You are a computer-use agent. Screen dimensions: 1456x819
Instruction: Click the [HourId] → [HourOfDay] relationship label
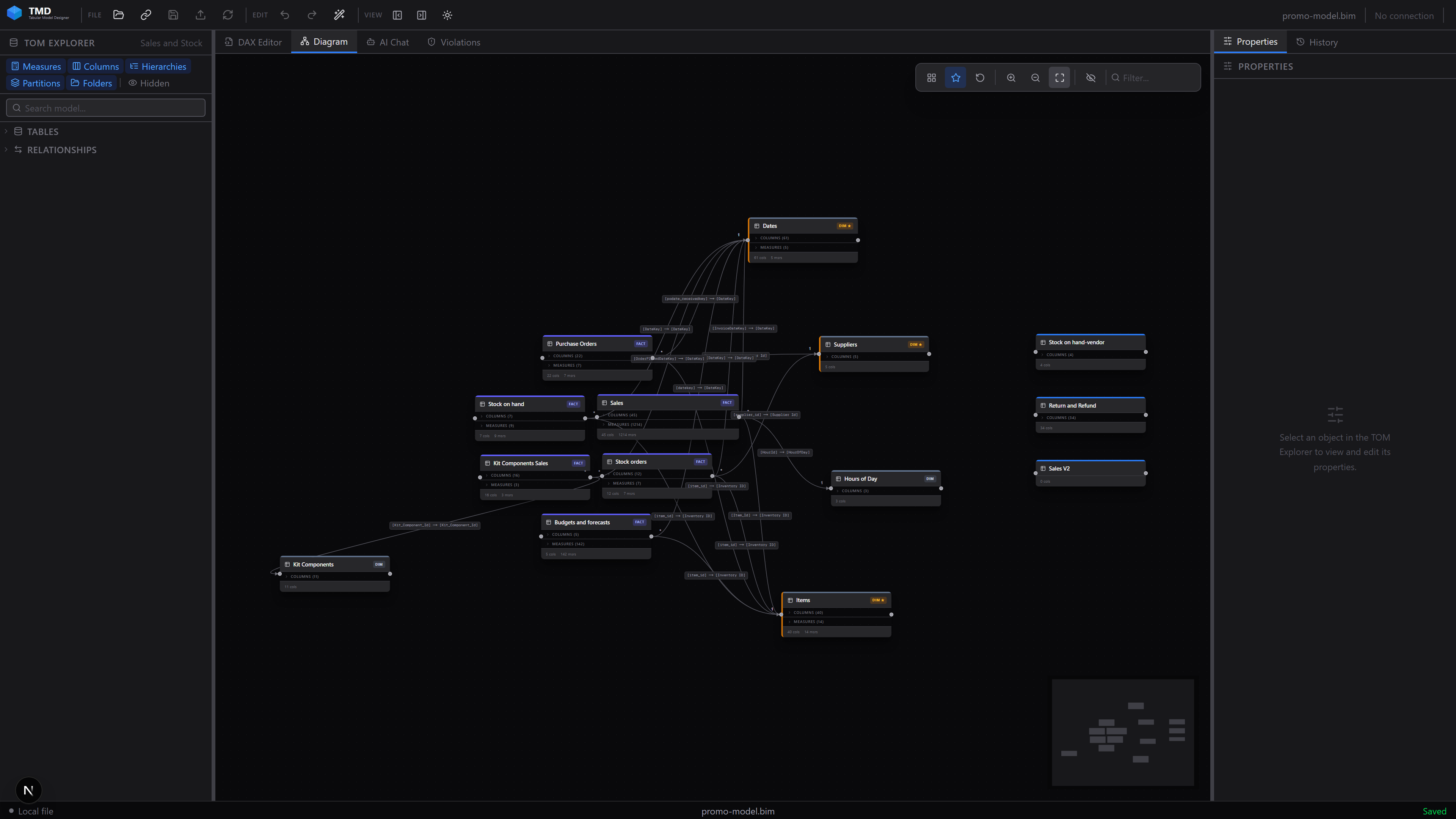point(784,452)
